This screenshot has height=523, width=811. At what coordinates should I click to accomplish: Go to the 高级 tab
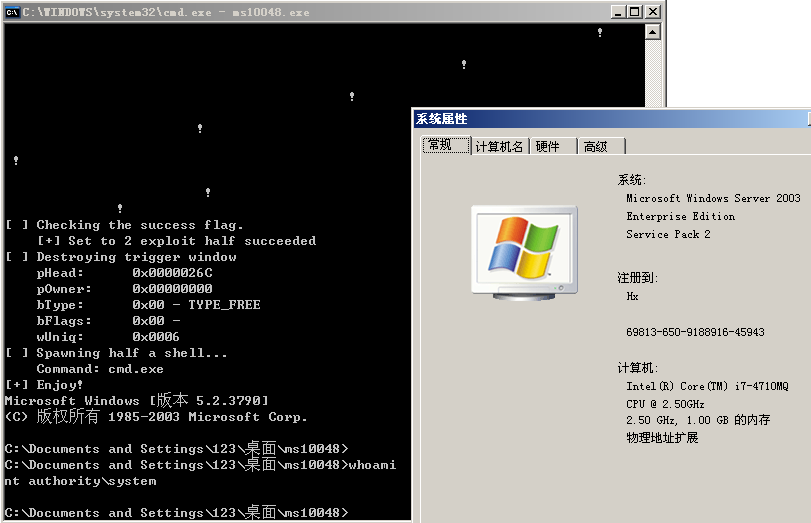tap(596, 146)
